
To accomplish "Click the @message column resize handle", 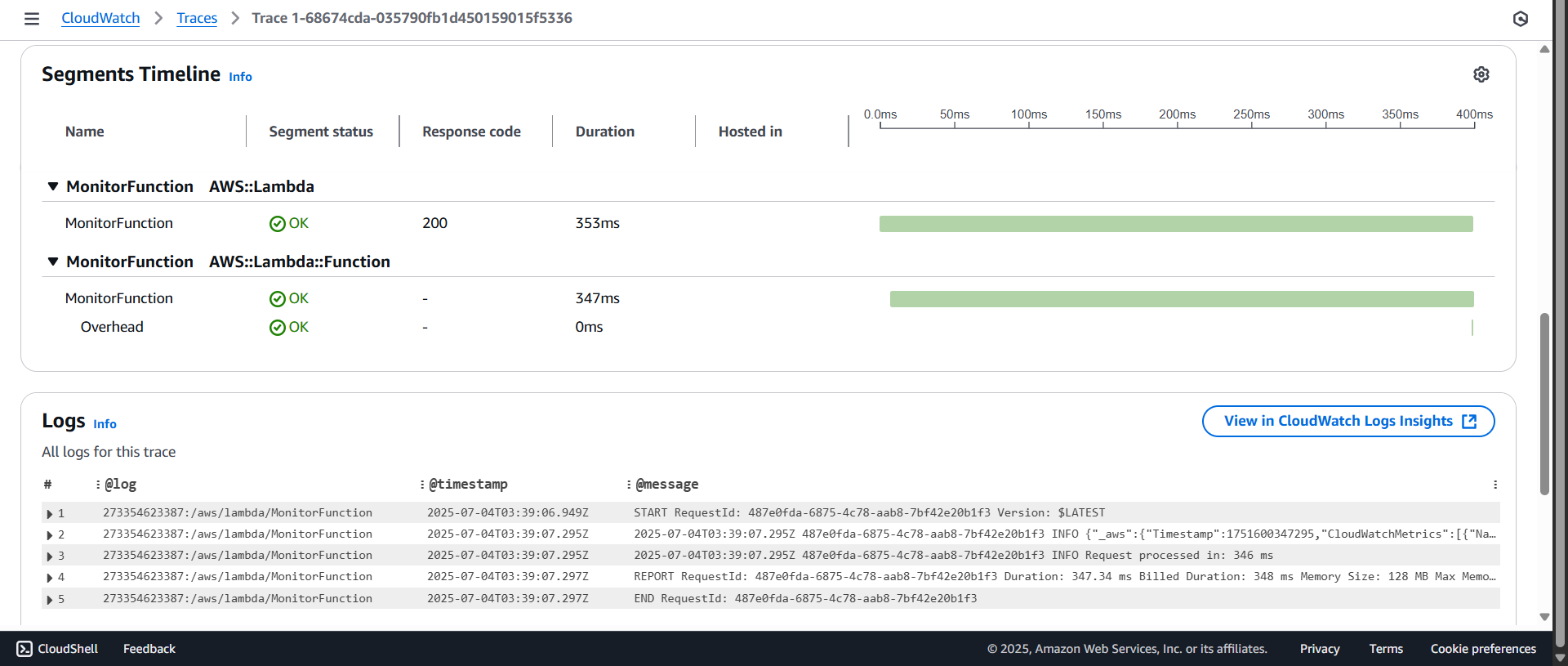I will (x=628, y=485).
